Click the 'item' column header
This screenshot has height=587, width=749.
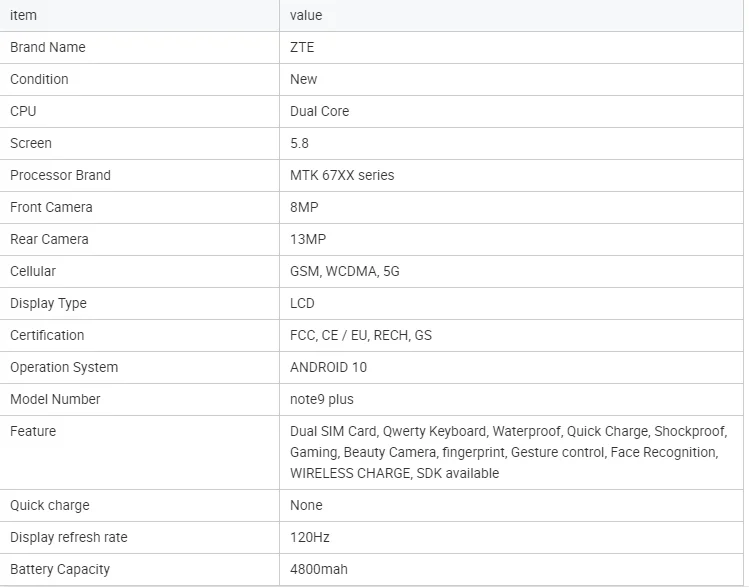point(23,15)
